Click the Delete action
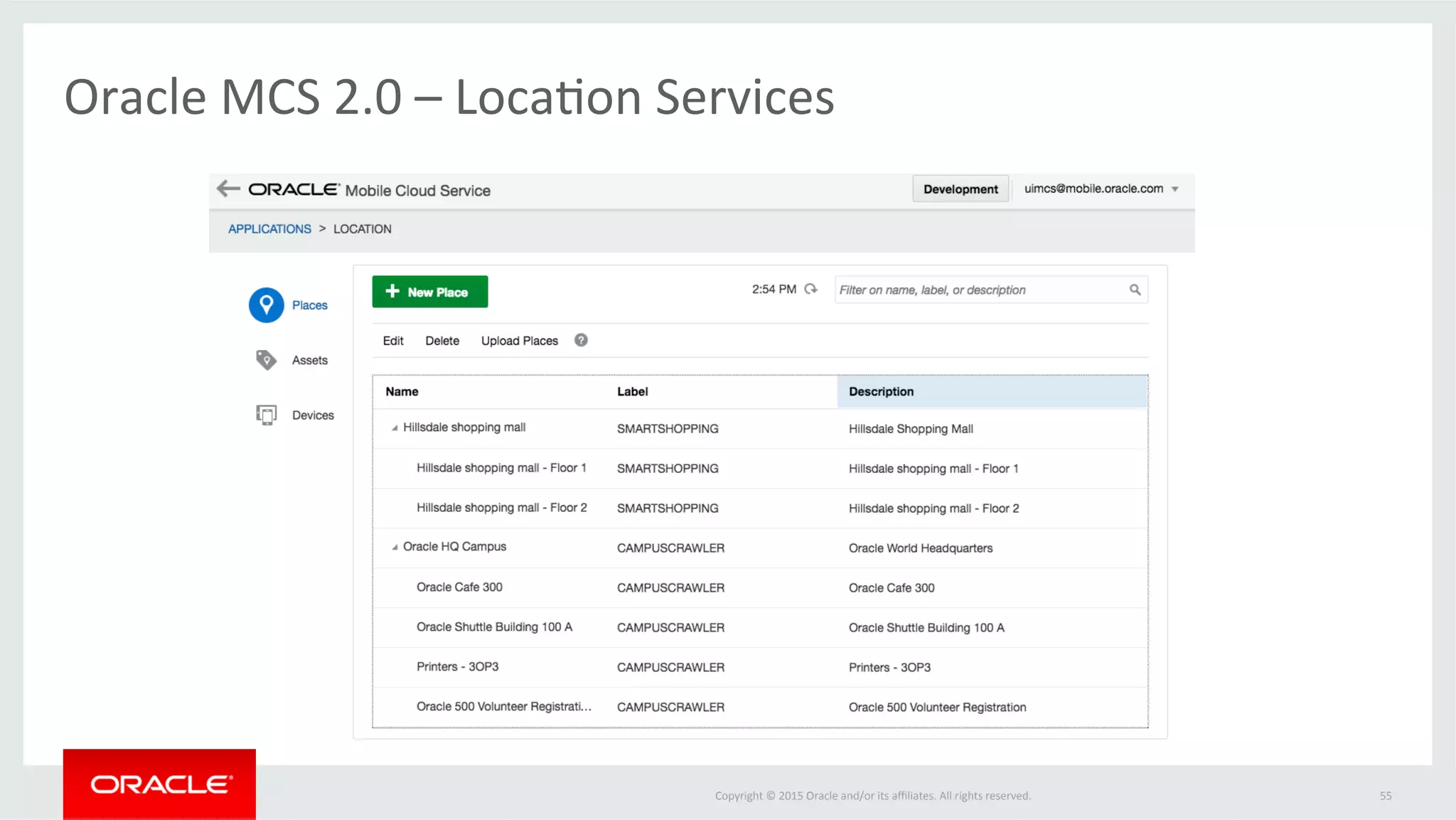The height and width of the screenshot is (820, 1456). [442, 341]
